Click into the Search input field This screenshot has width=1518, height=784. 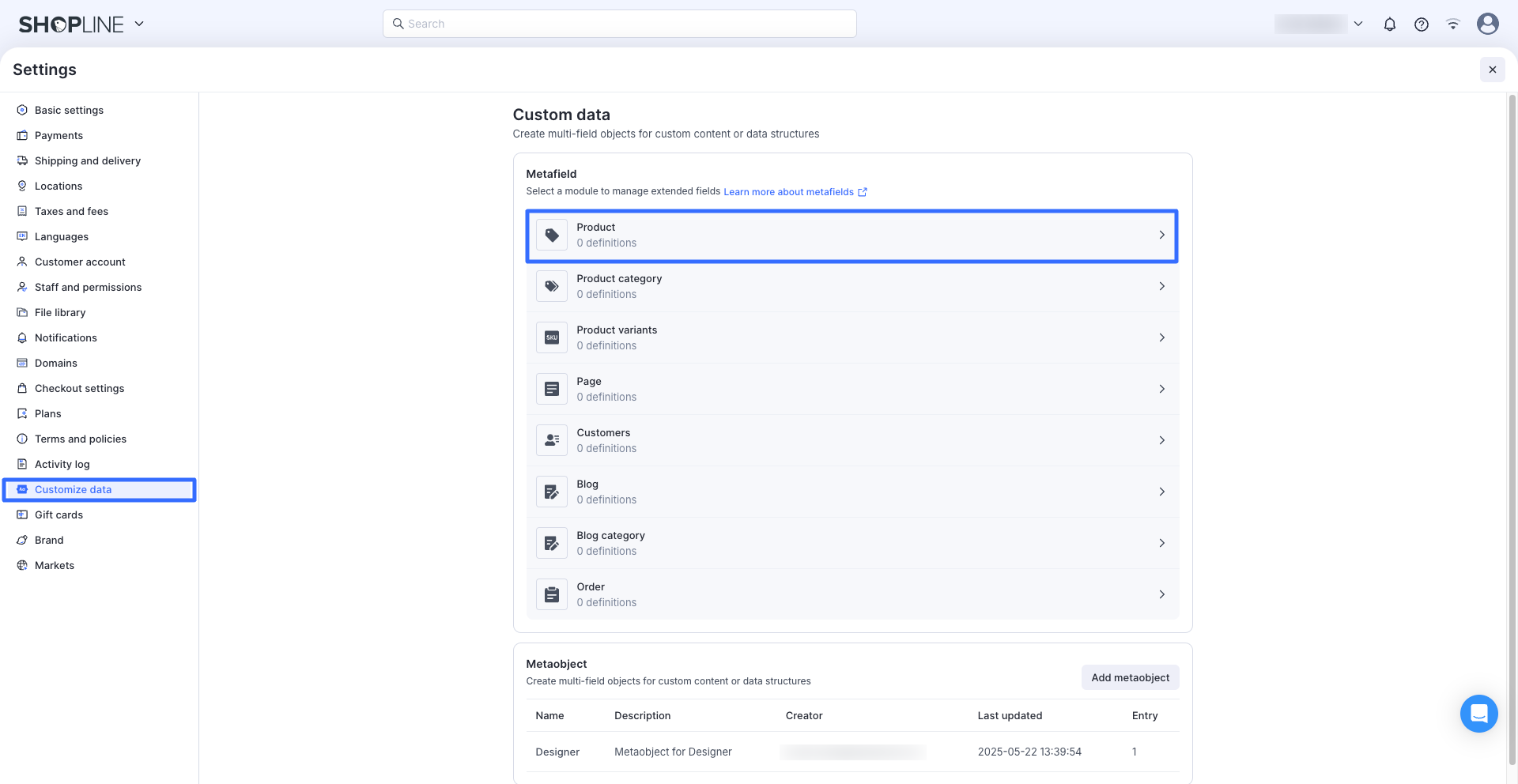[619, 24]
